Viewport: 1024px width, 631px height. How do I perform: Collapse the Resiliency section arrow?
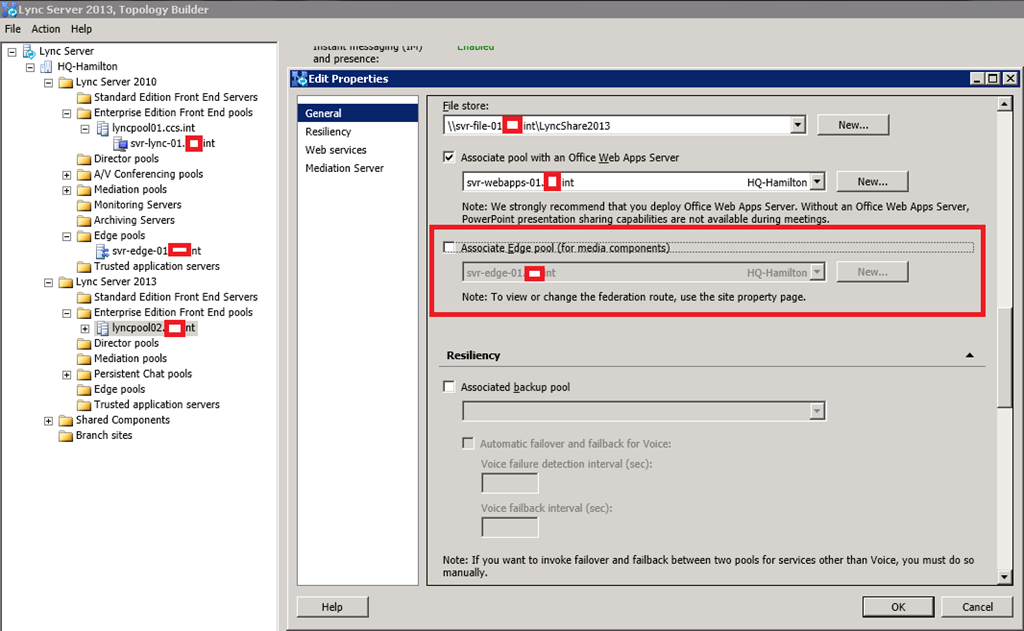(x=970, y=355)
